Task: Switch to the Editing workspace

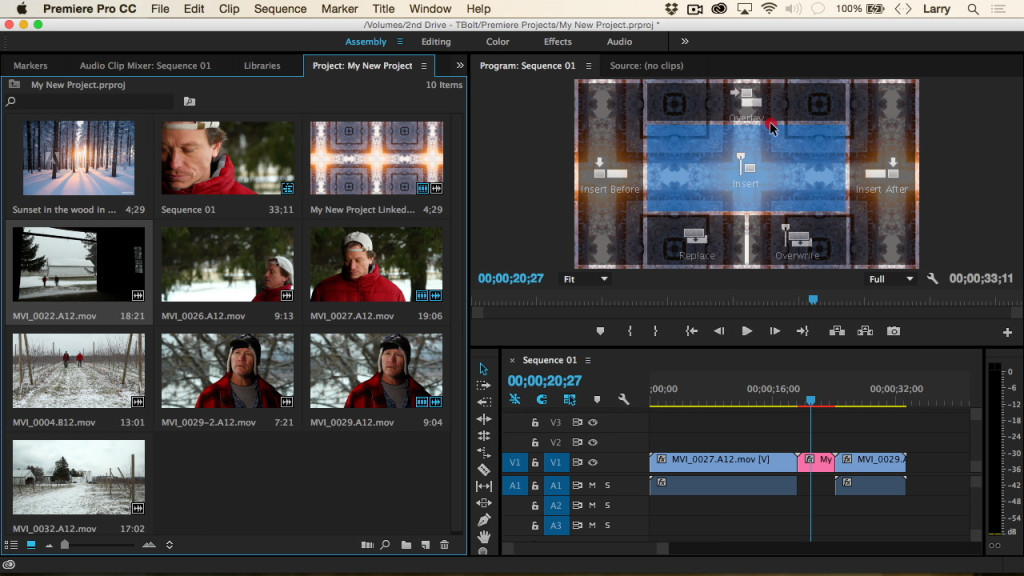Action: (x=436, y=41)
